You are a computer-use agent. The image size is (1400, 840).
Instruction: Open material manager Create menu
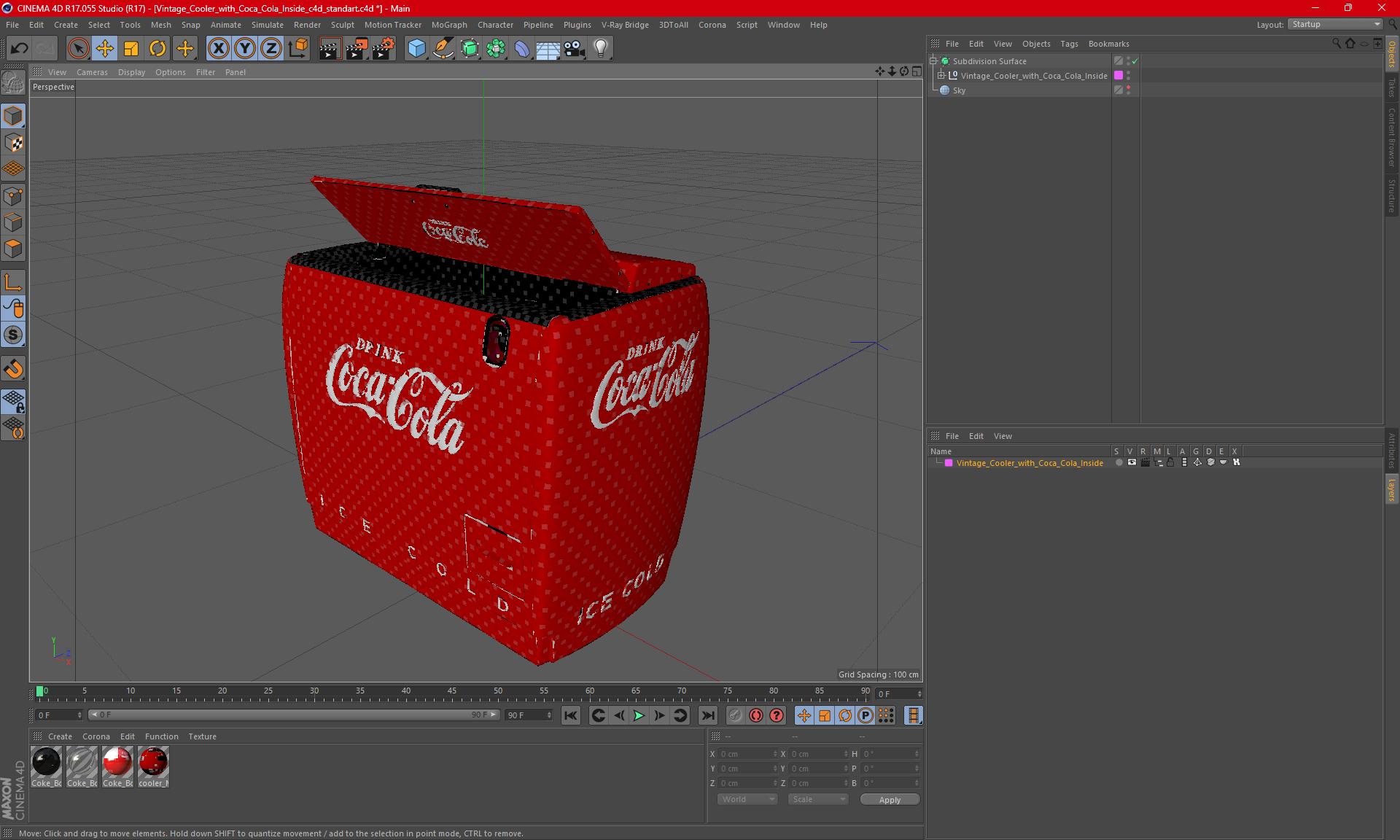60,736
